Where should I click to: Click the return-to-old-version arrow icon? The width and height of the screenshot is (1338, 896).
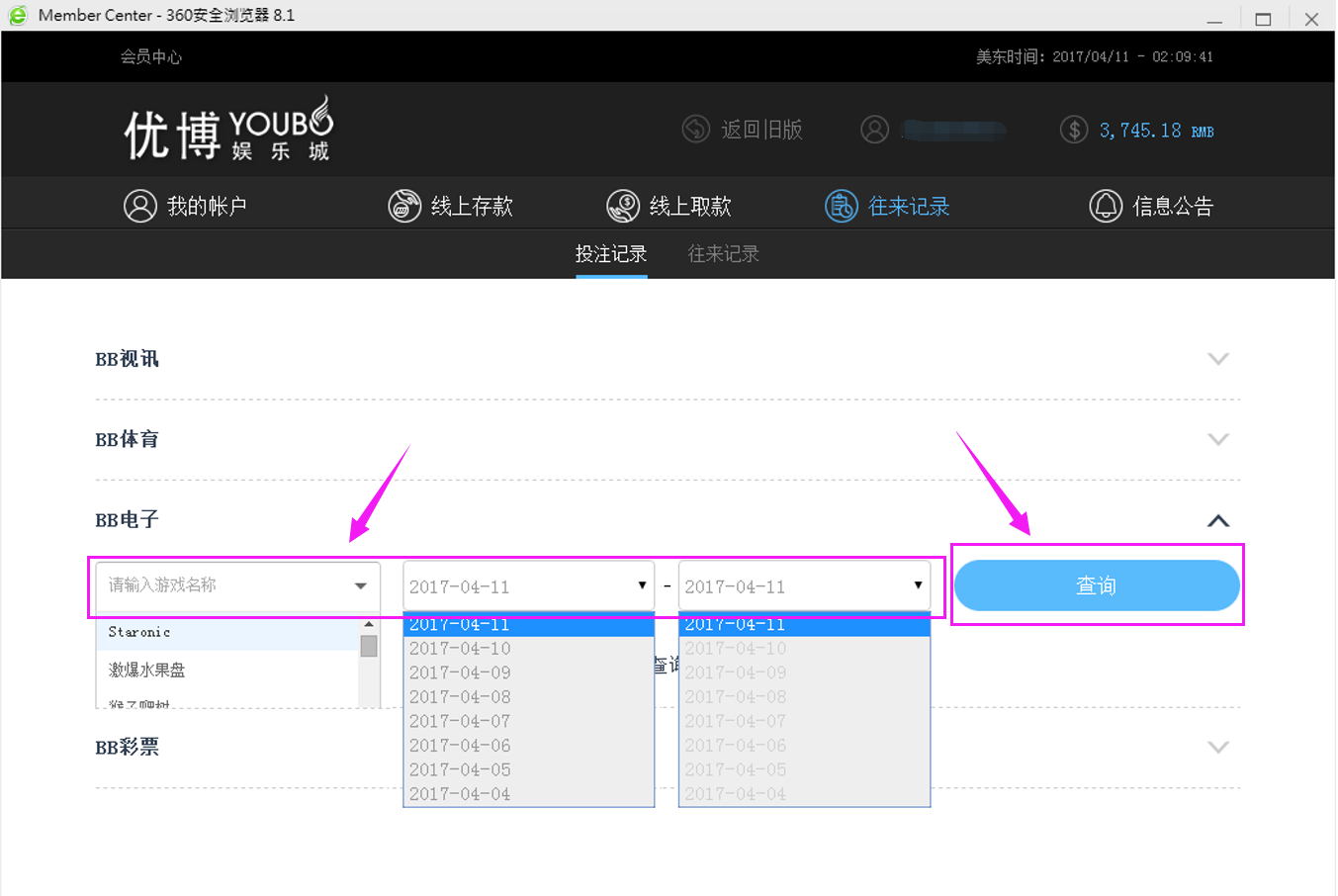[x=696, y=130]
